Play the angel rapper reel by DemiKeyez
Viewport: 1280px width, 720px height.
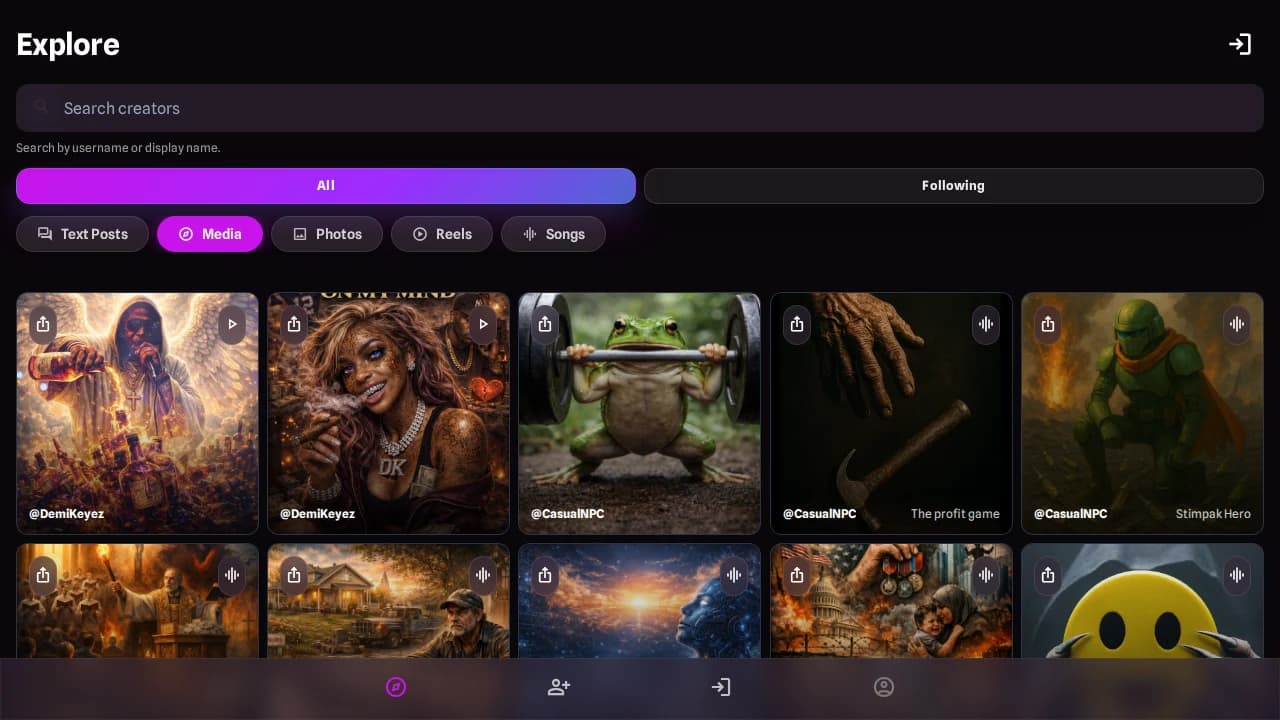(x=232, y=324)
